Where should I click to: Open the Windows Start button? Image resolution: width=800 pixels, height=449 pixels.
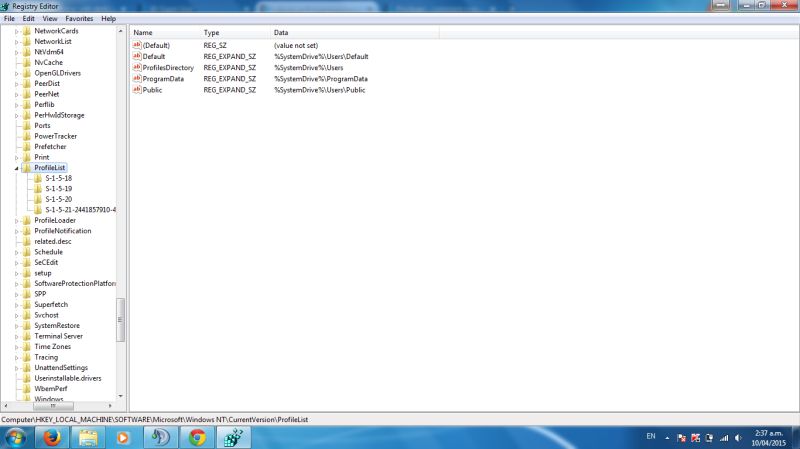click(15, 438)
